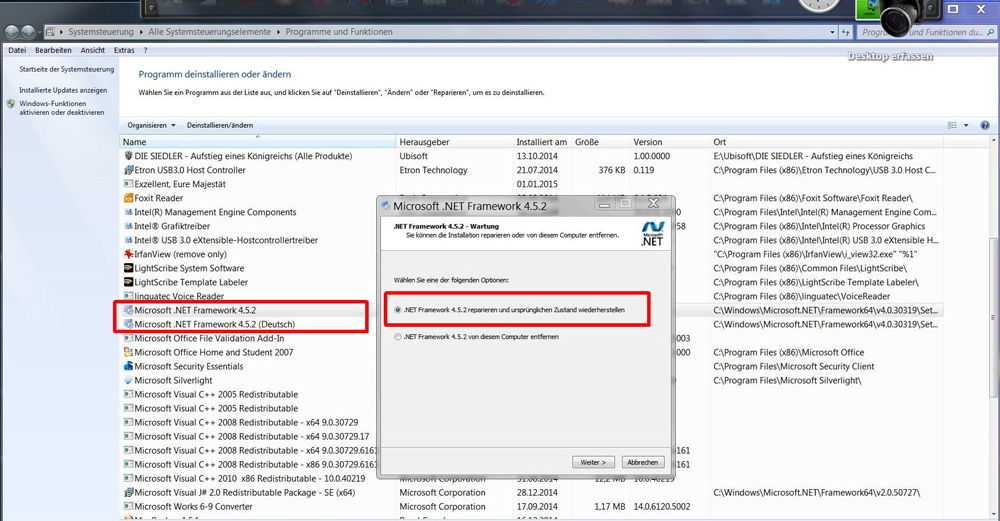Open 'Installierte Updates anzeigen' link
1000x521 pixels.
63,90
